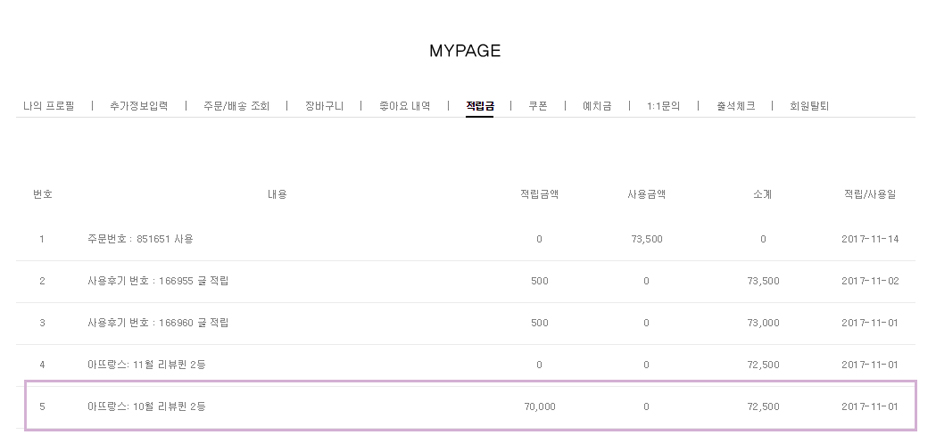Select the 장바구니 tab
The image size is (936, 435).
[324, 106]
